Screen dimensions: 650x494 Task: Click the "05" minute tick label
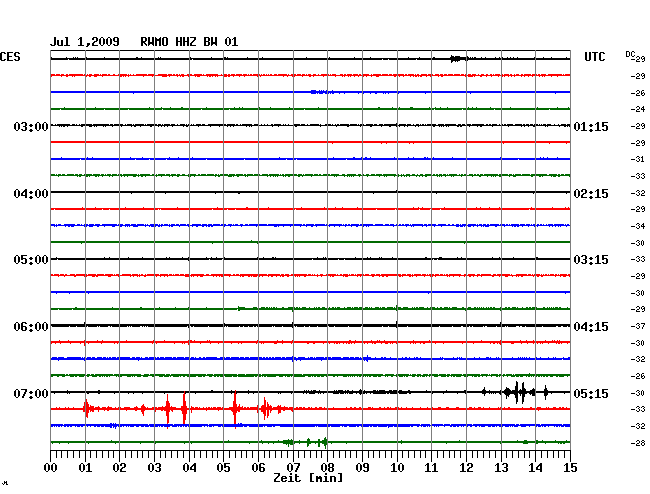(x=223, y=468)
